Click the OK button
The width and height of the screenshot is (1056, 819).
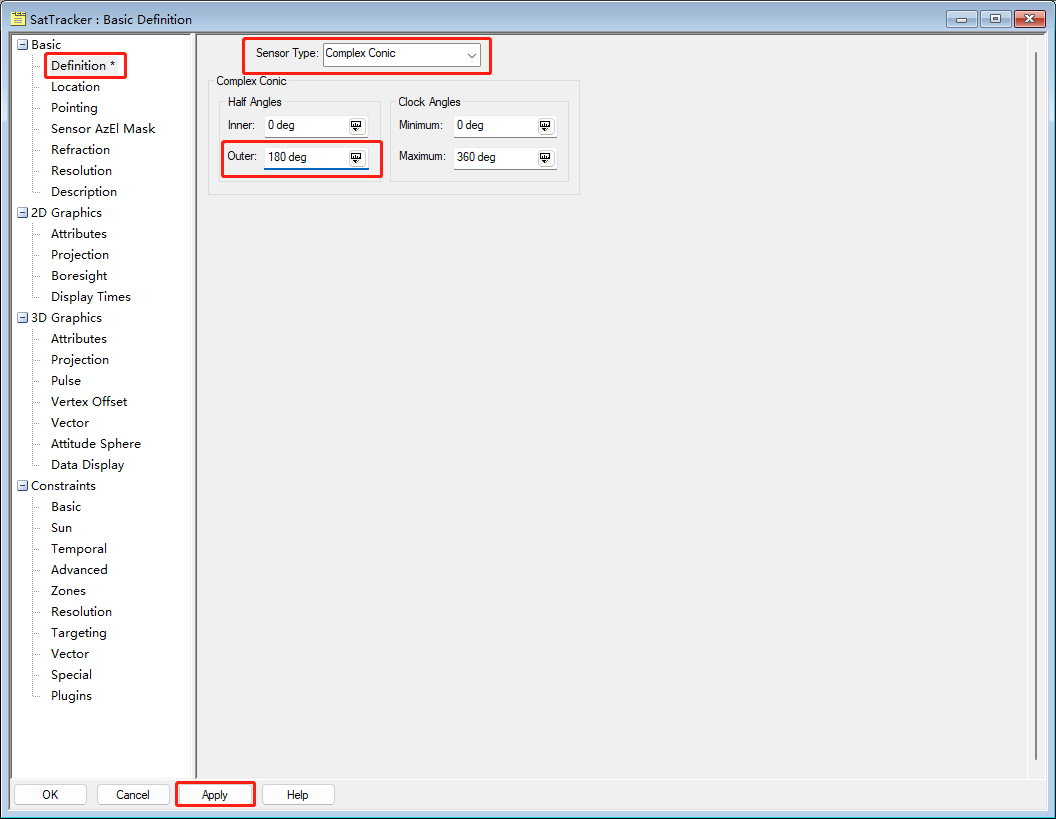point(50,795)
